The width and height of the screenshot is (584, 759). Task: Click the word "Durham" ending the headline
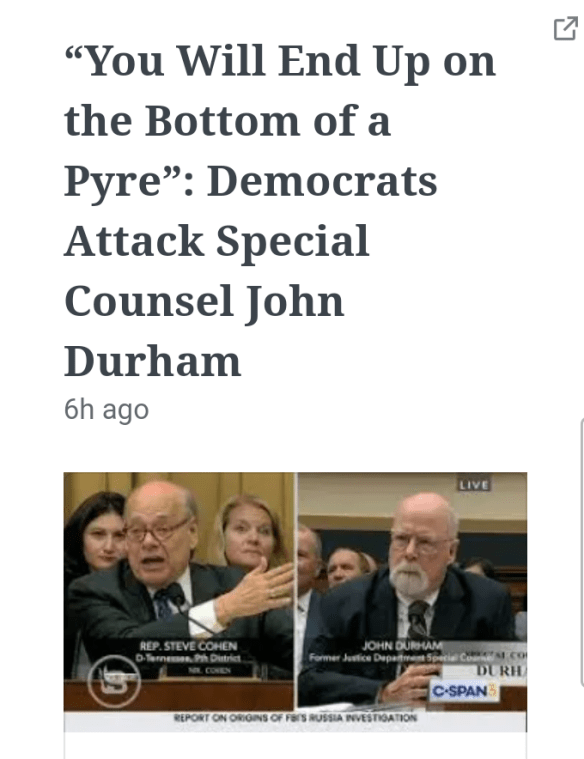(x=153, y=361)
